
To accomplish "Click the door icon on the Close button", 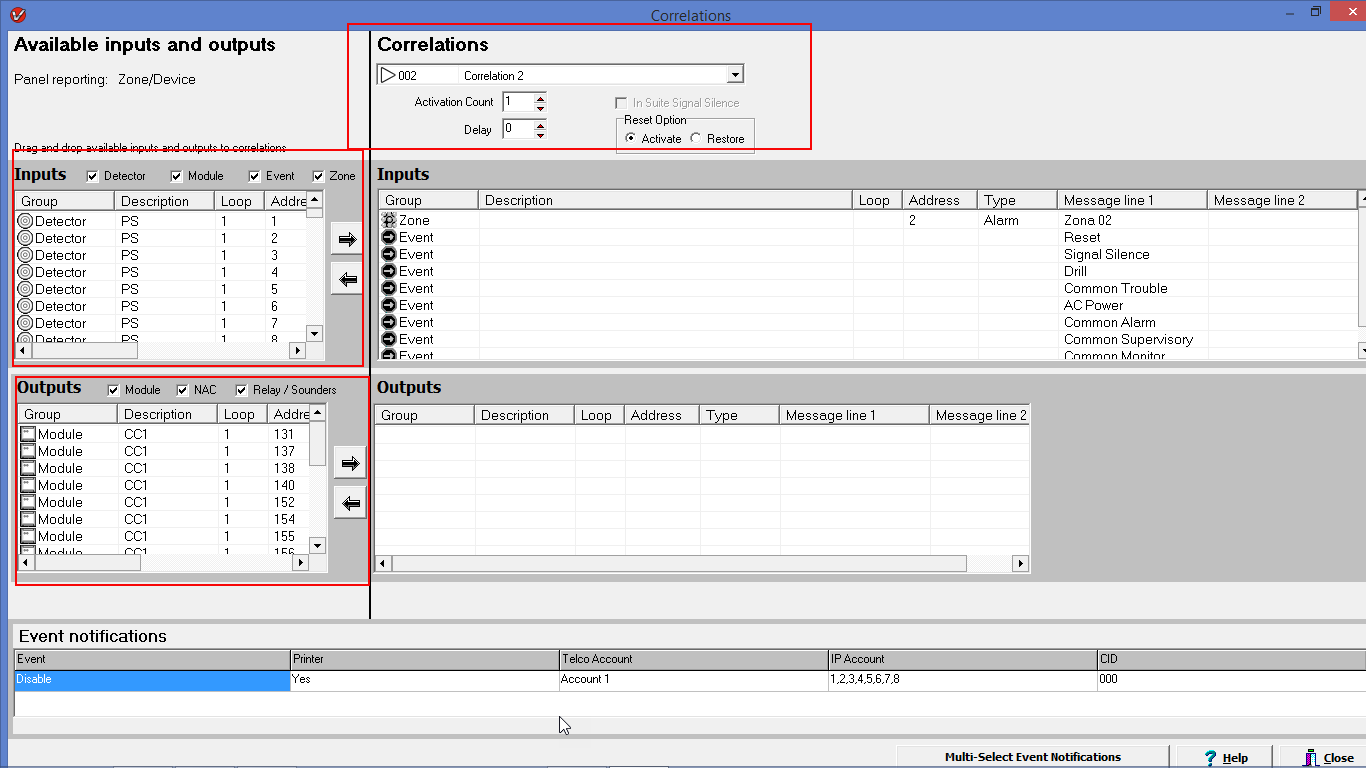I will click(1312, 757).
